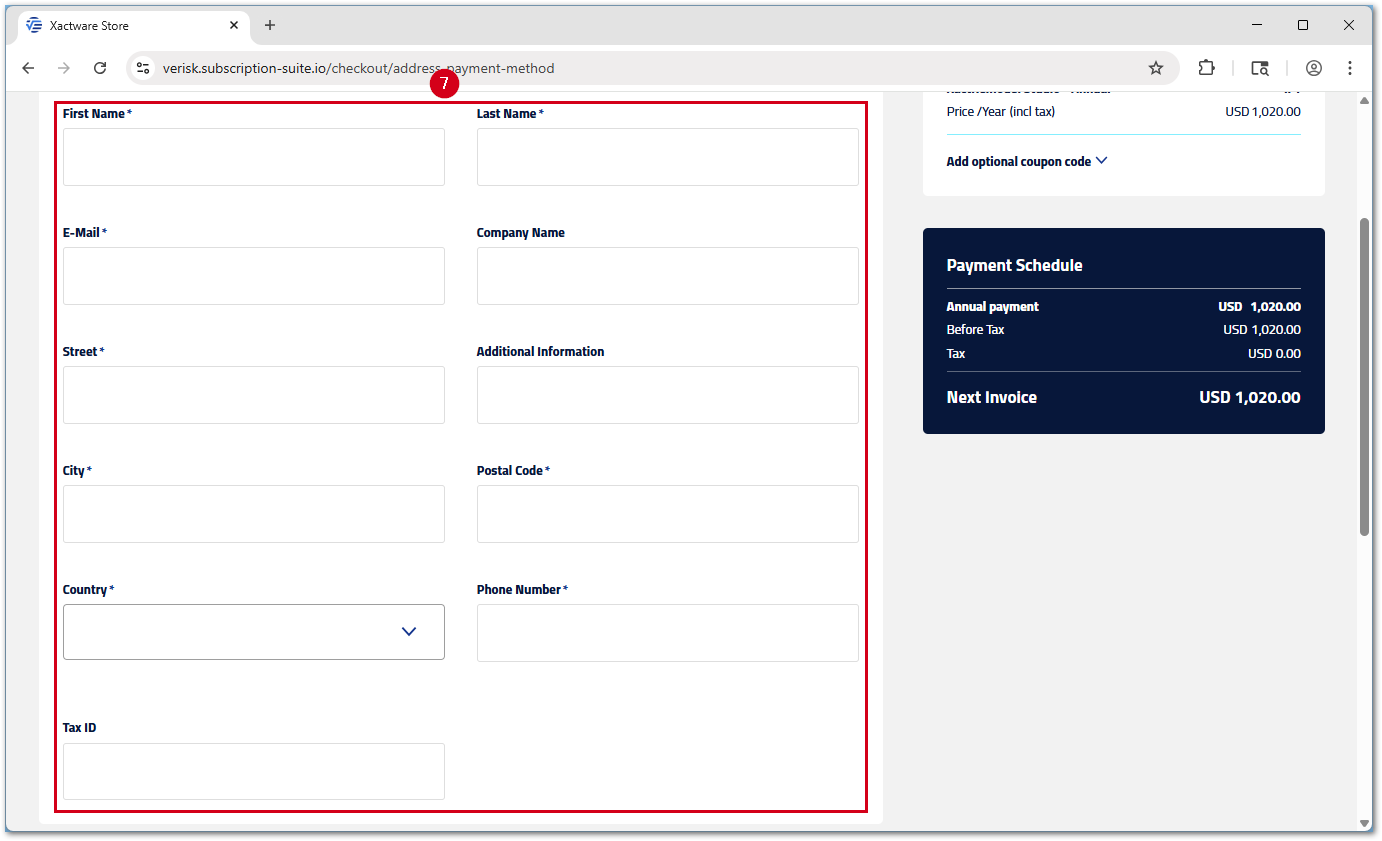1382x841 pixels.
Task: Focus the Last Name text box
Action: point(667,157)
